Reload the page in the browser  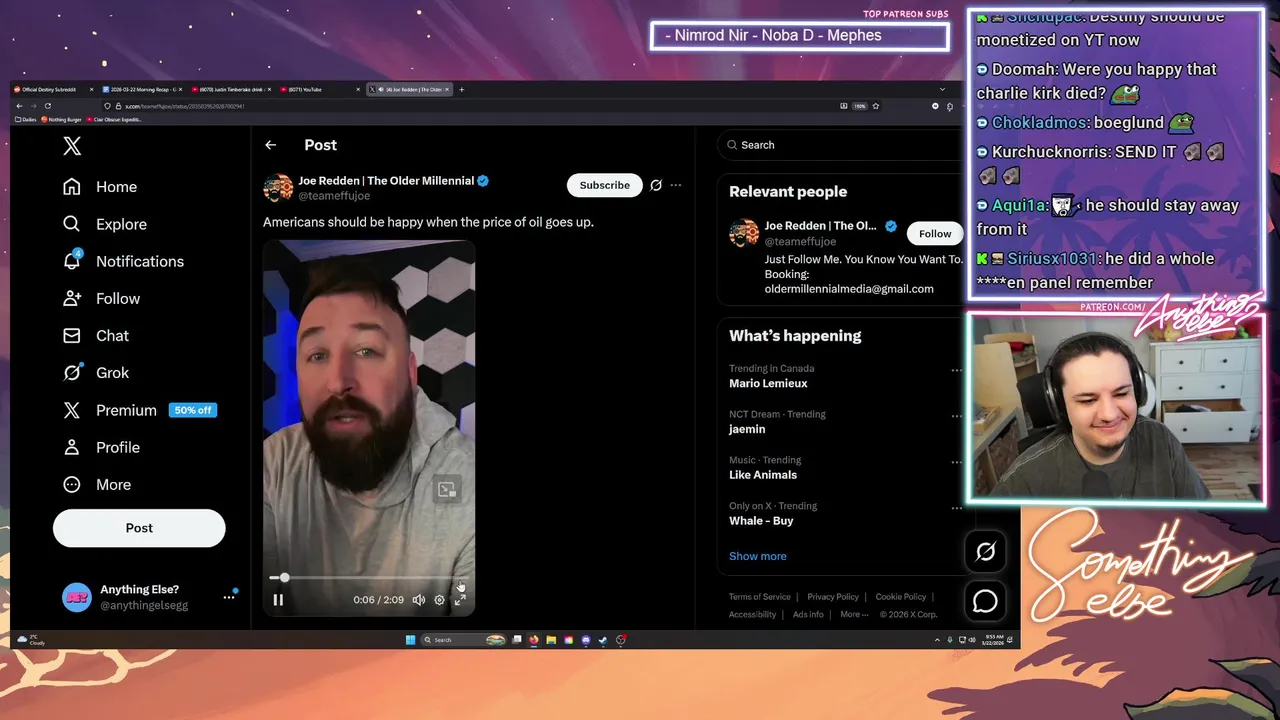coord(48,106)
